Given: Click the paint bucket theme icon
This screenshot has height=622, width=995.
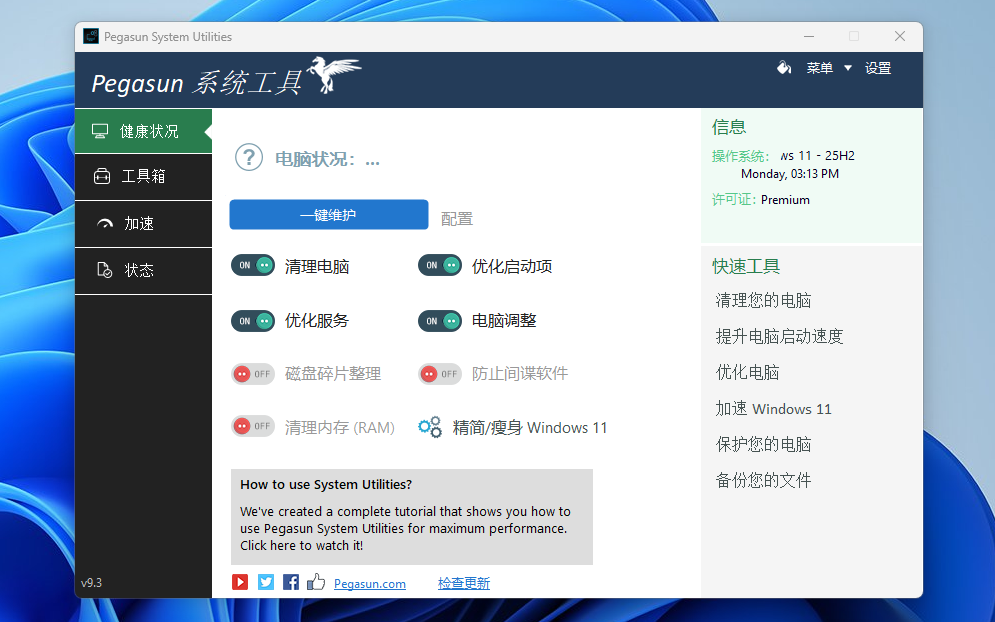Looking at the screenshot, I should tap(784, 68).
